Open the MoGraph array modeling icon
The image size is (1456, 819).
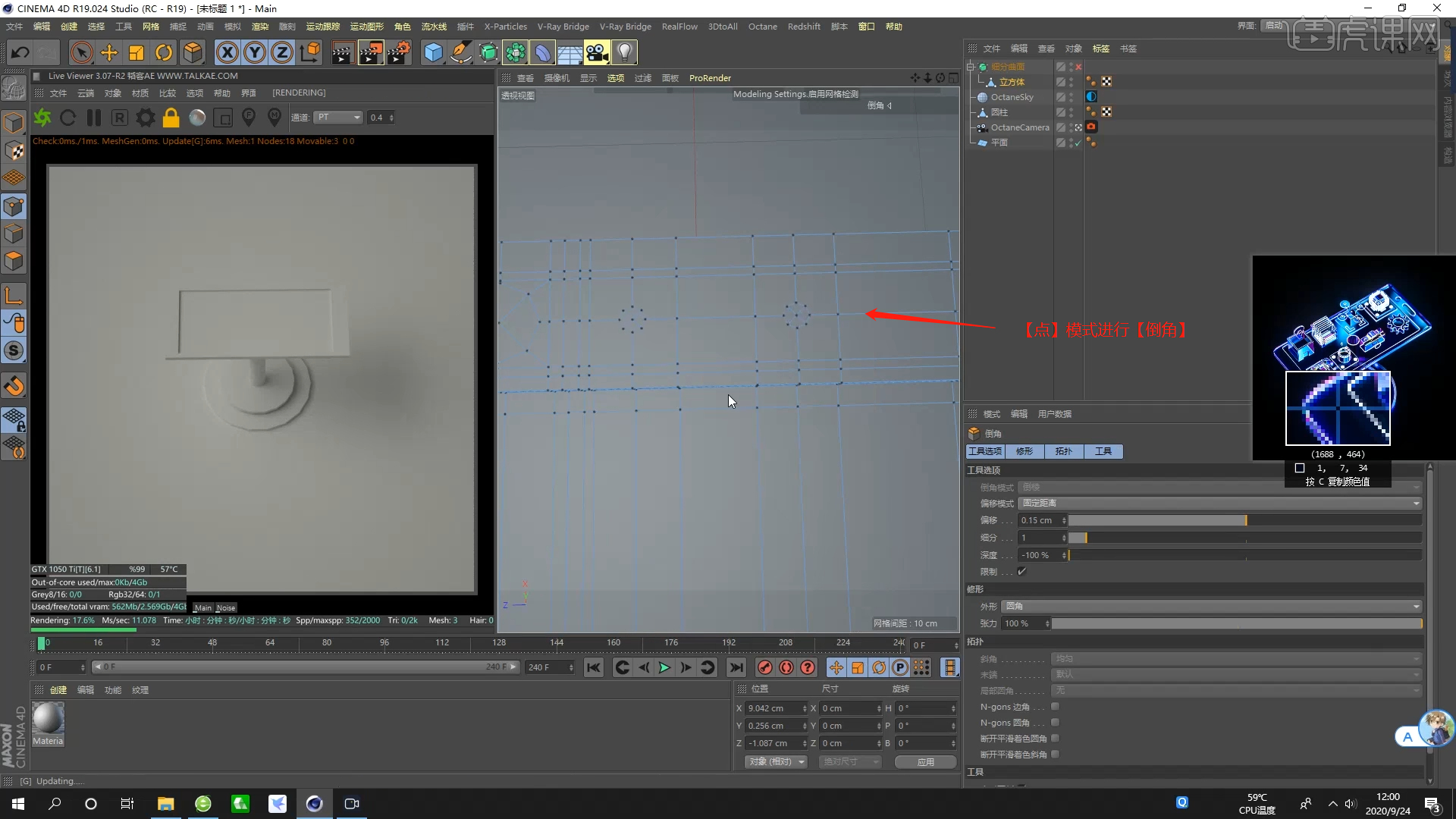(x=516, y=52)
